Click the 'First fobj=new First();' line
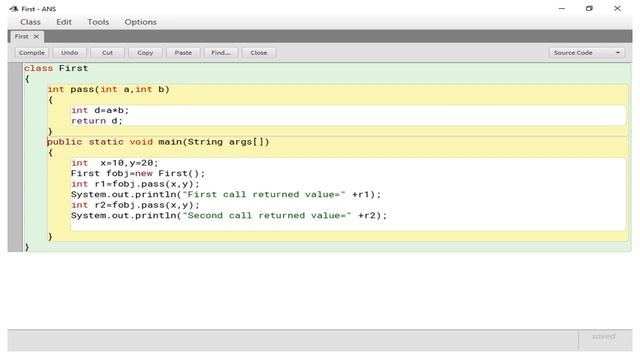 pyautogui.click(x=138, y=173)
